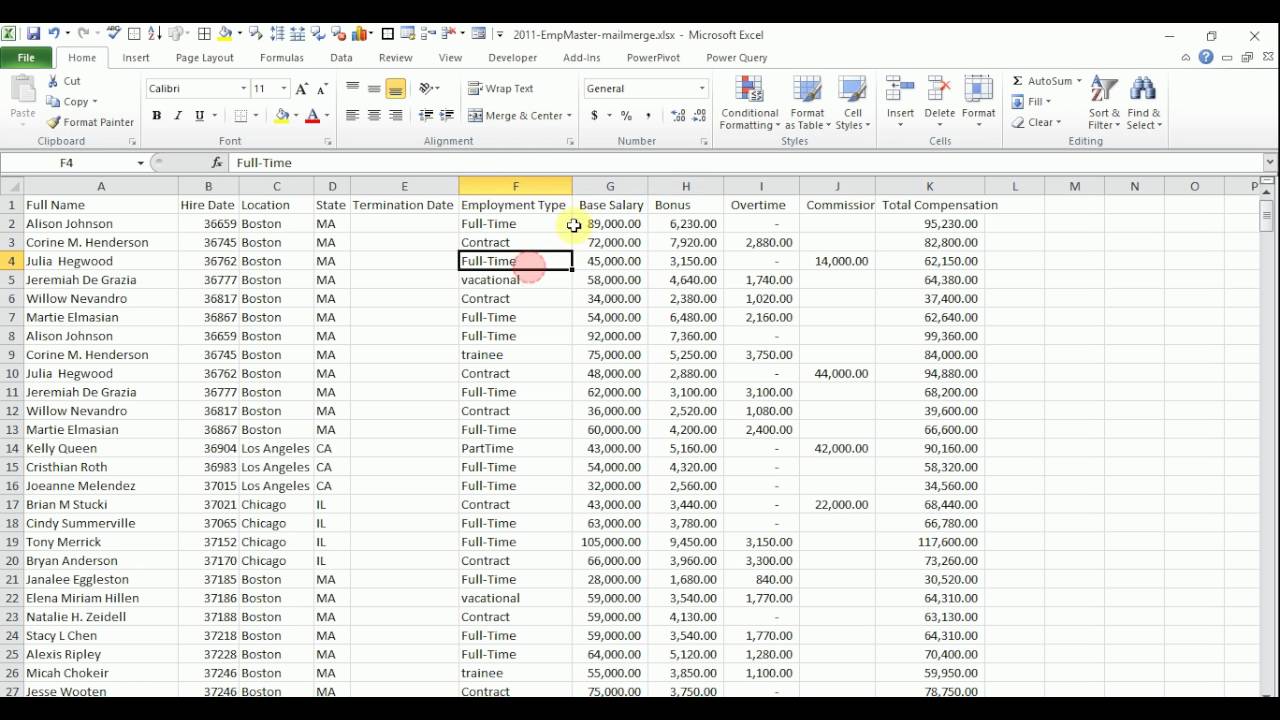Apply comma style format
Image resolution: width=1280 pixels, height=720 pixels.
coord(648,116)
